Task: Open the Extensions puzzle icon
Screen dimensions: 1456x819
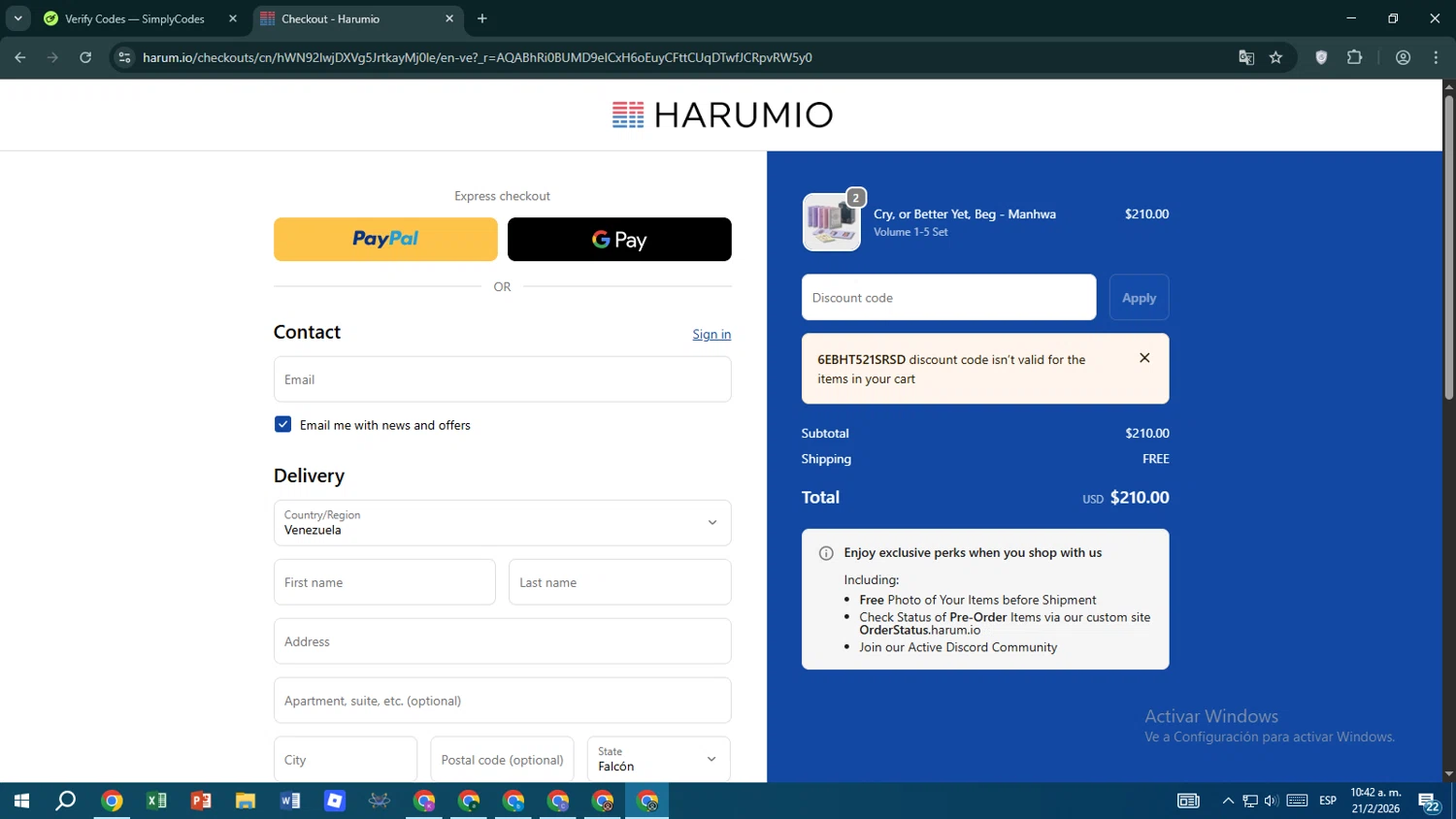Action: click(x=1355, y=57)
